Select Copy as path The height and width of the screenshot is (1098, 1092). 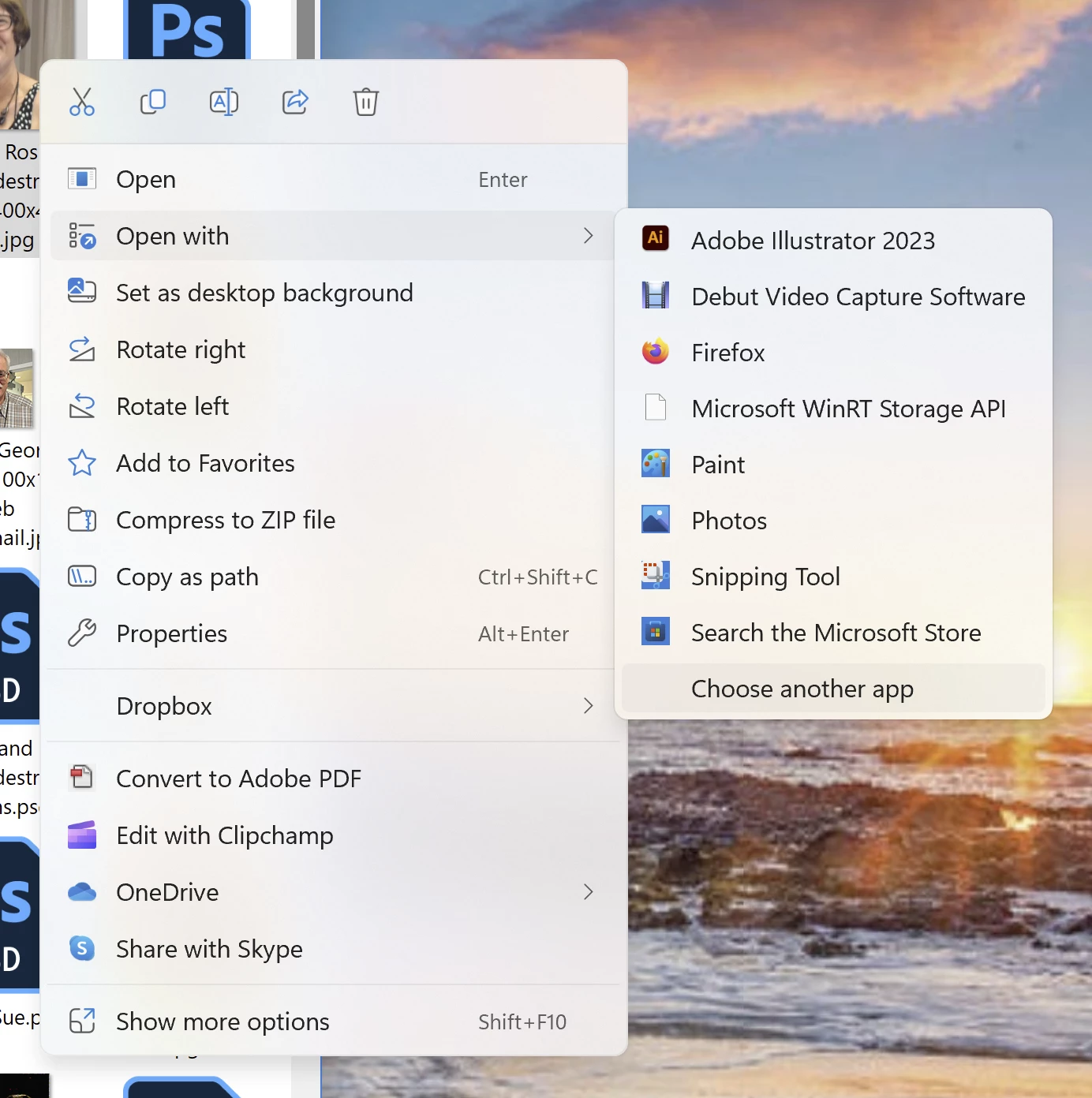click(x=334, y=577)
